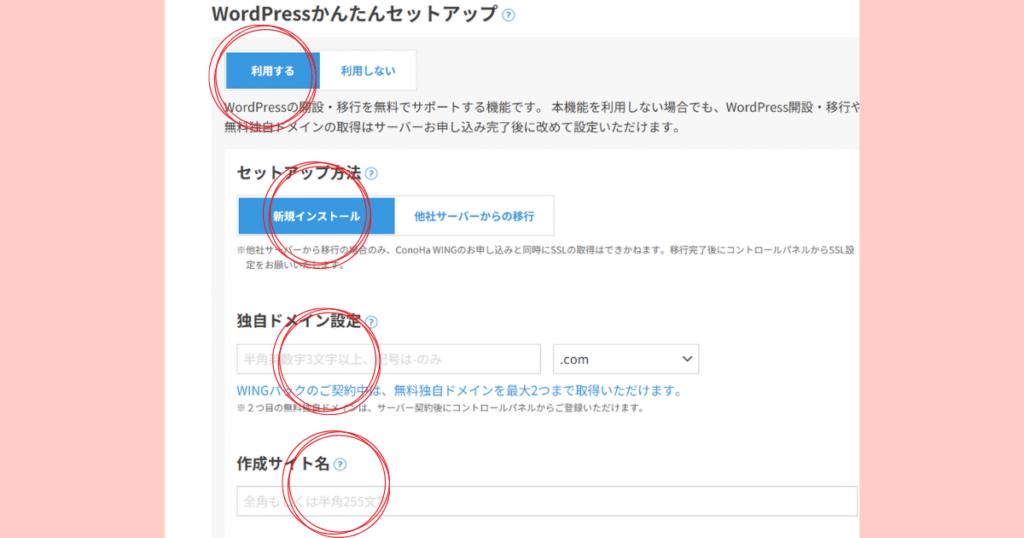Select the 利用しない option
Viewport: 1024px width, 538px height.
(x=368, y=71)
